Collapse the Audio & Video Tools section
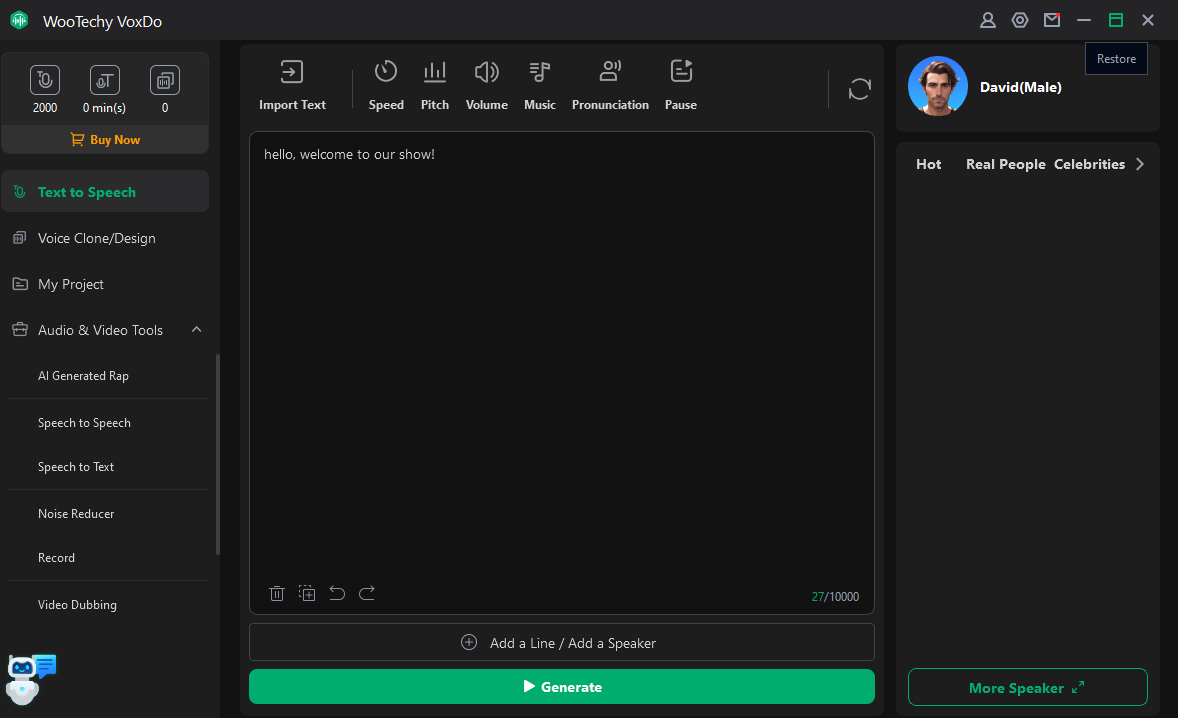1178x718 pixels. (x=197, y=330)
